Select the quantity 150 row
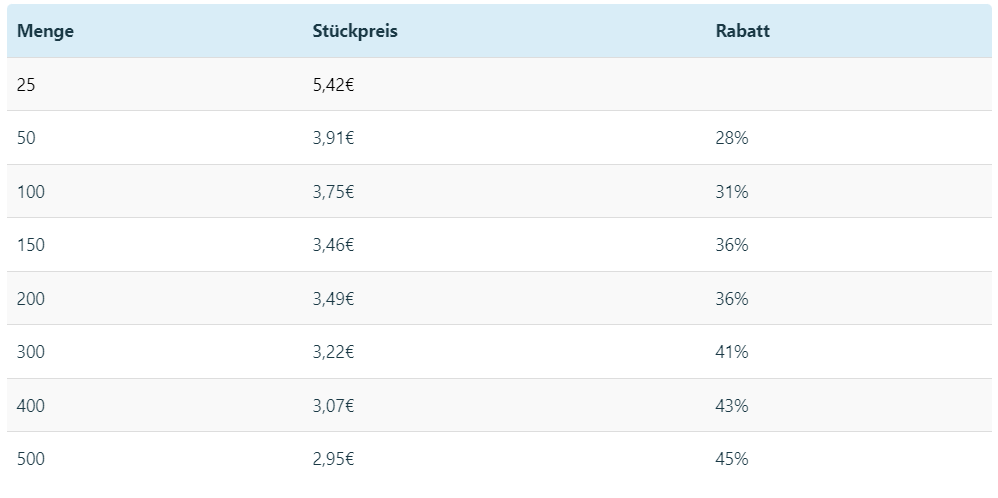Viewport: 998px width, 498px height. pyautogui.click(x=499, y=245)
